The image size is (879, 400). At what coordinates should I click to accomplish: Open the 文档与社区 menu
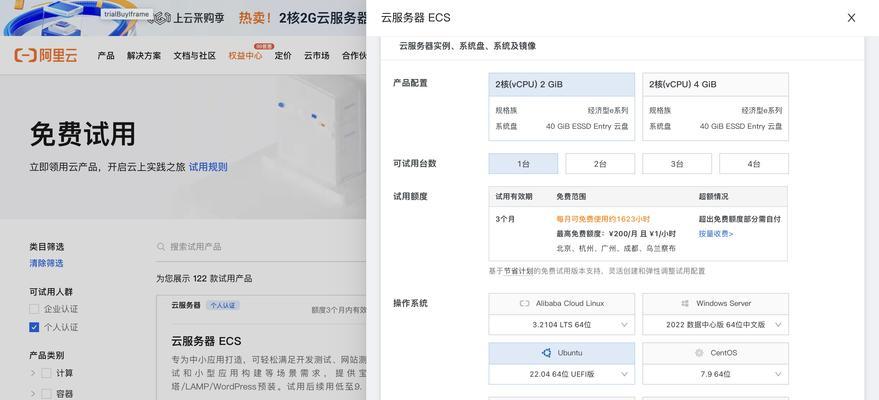click(195, 55)
